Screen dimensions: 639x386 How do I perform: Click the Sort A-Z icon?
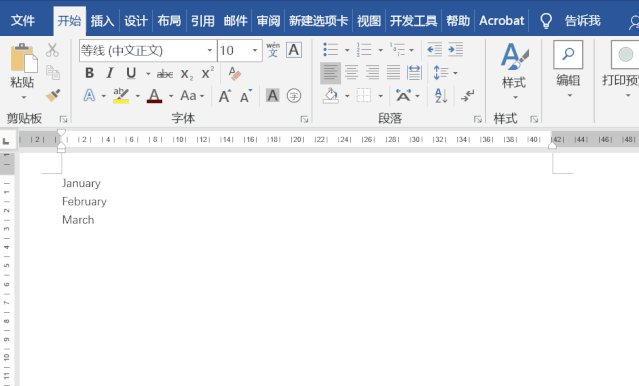point(441,96)
